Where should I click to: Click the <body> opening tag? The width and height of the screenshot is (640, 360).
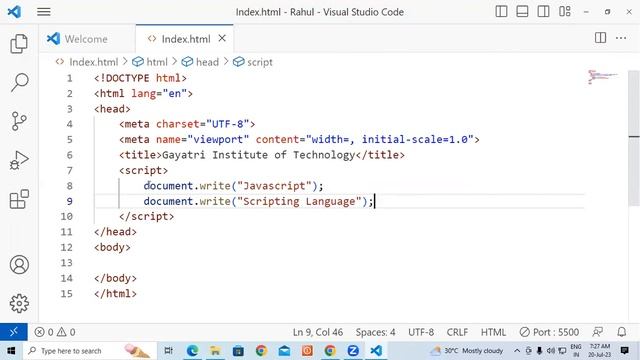pyautogui.click(x=112, y=248)
